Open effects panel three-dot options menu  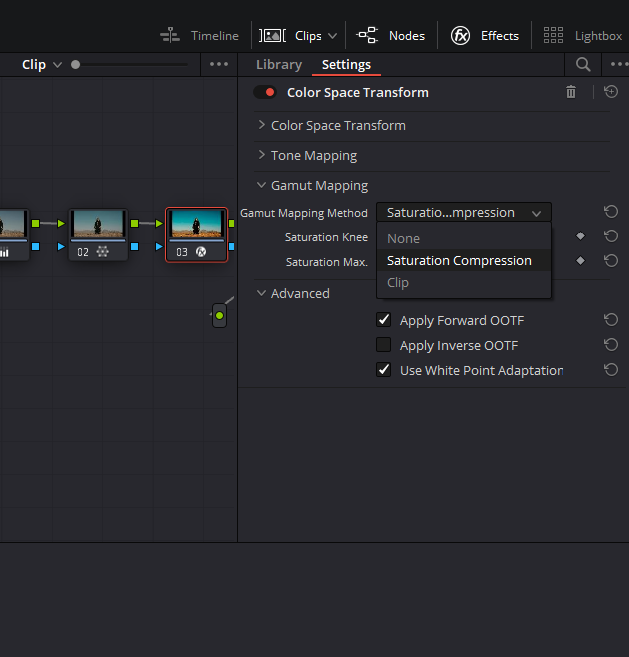(619, 64)
